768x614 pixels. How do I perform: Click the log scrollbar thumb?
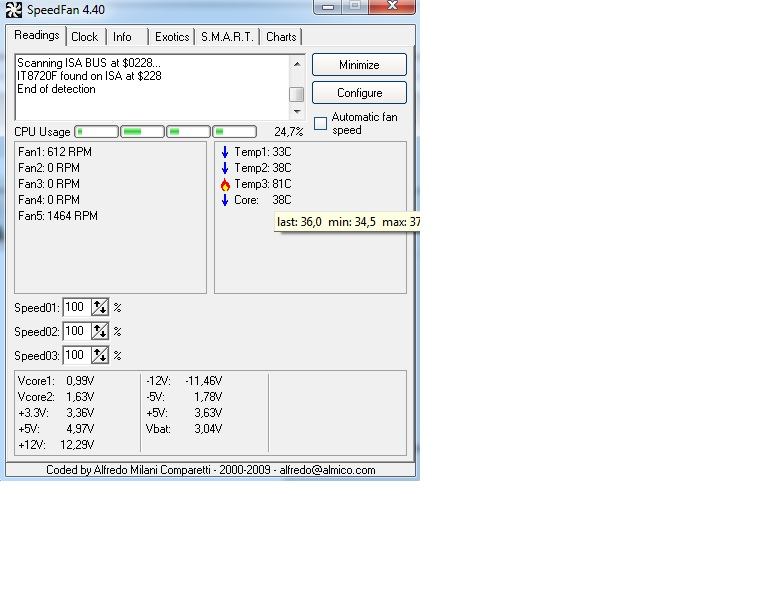(x=296, y=94)
